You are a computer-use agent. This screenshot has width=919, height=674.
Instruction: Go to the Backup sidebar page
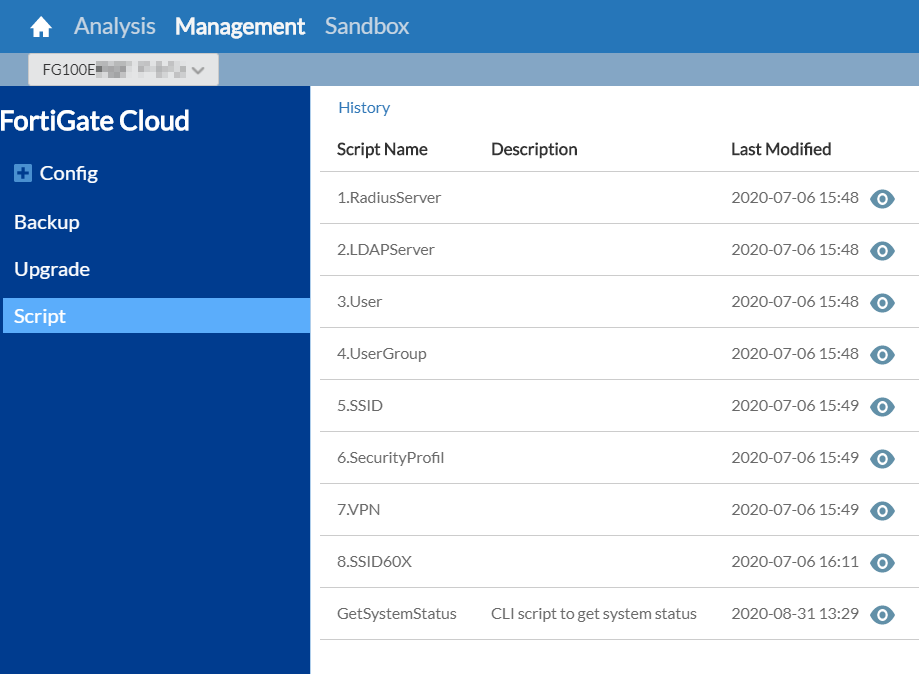tap(46, 222)
